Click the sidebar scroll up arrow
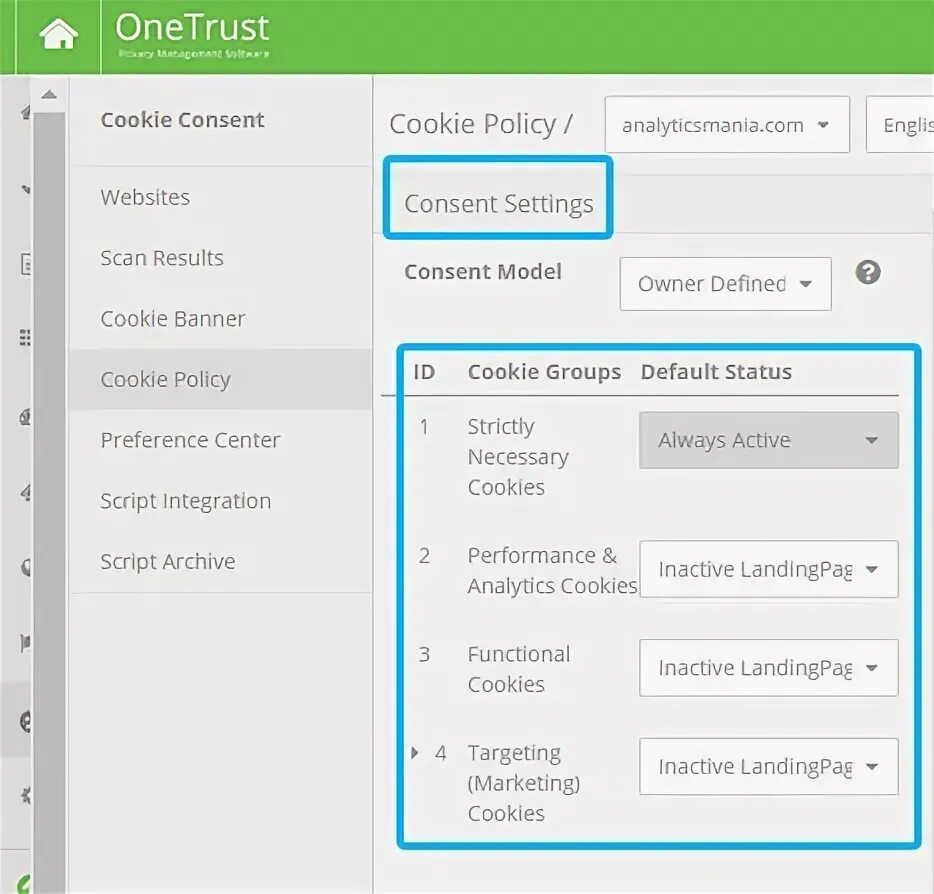 (x=49, y=95)
